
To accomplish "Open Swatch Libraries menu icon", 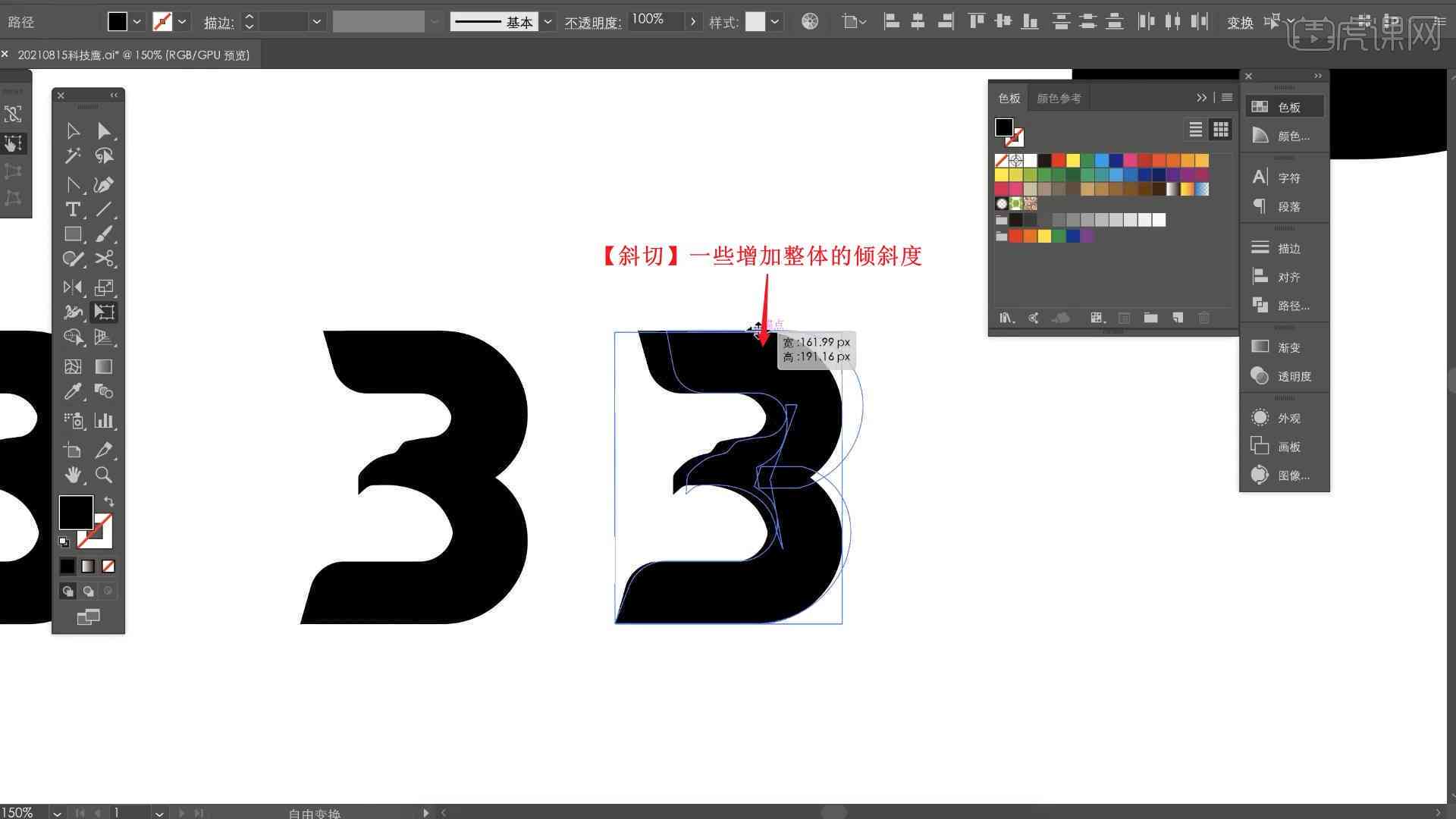I will click(x=1007, y=318).
